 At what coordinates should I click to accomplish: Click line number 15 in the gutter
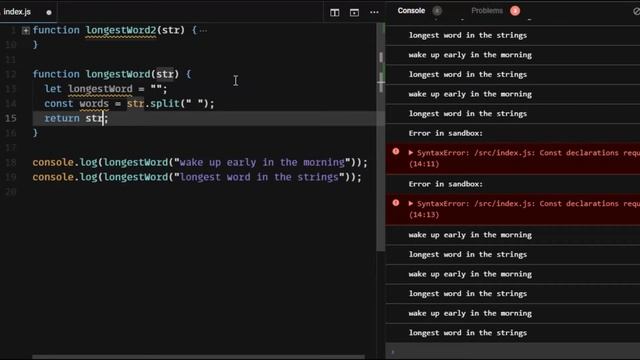pos(11,118)
